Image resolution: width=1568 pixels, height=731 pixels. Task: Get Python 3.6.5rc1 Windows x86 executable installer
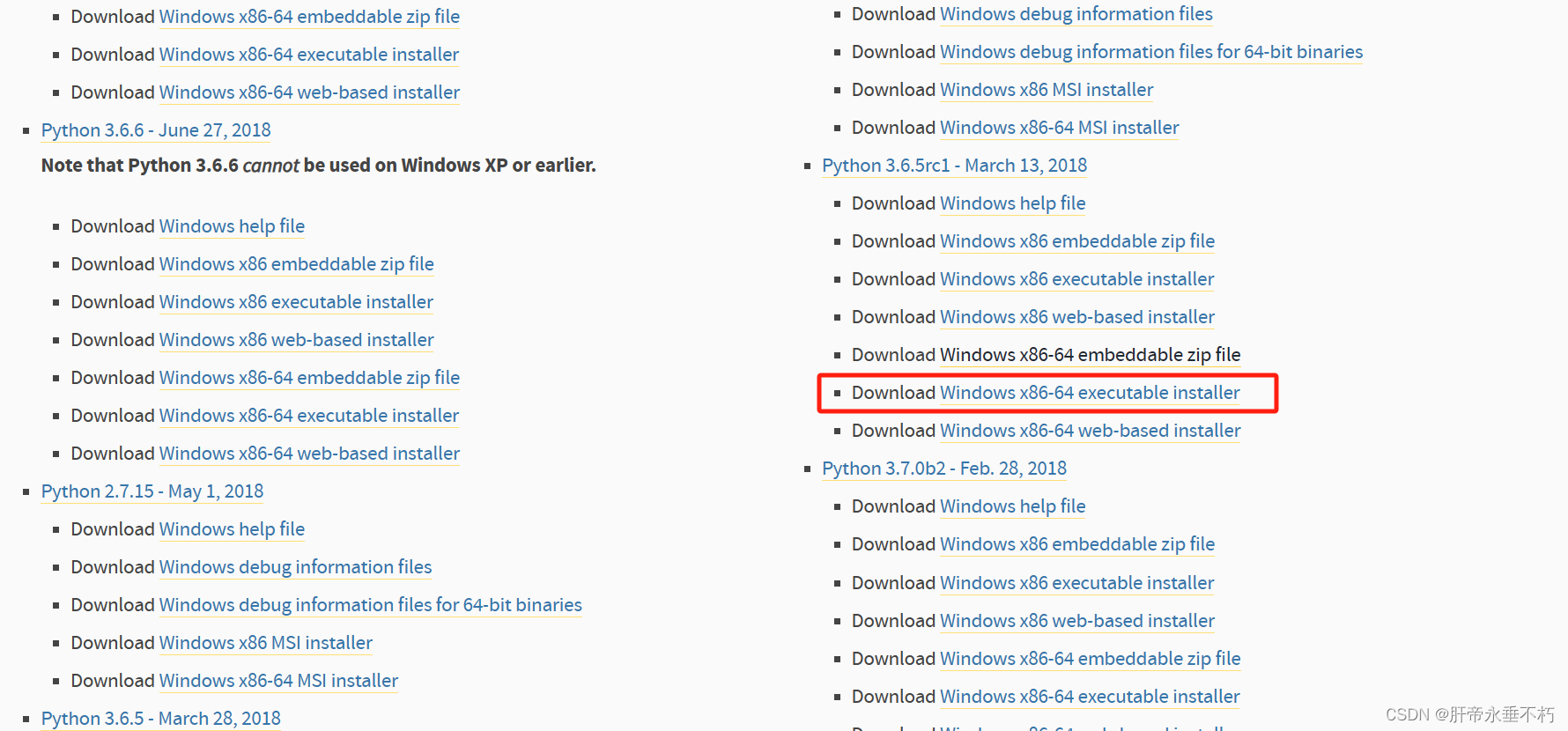pos(1076,279)
